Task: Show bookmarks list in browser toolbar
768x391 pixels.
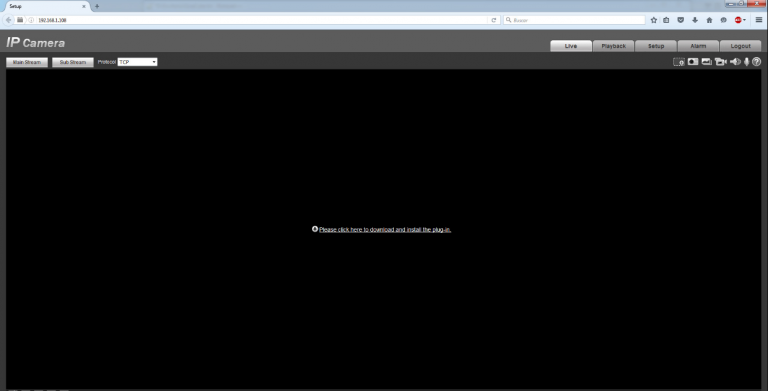Action: pos(666,20)
